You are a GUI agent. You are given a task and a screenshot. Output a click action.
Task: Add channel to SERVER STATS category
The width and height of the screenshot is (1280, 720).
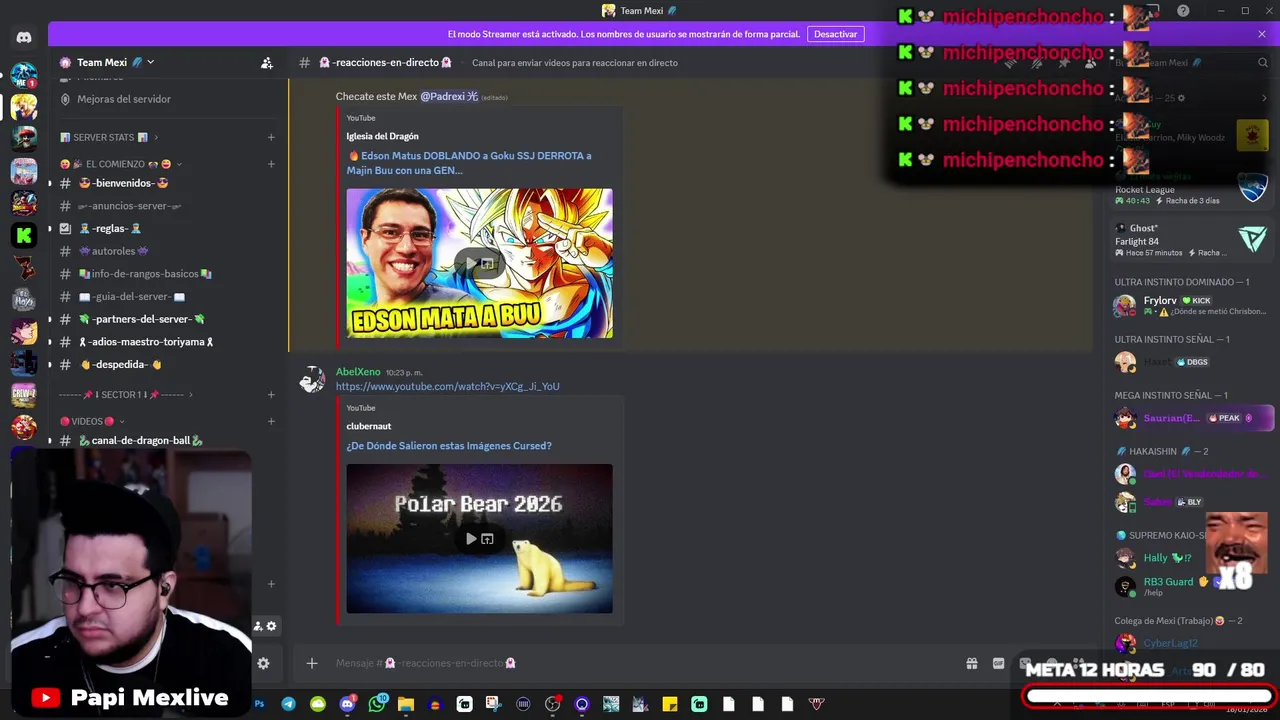point(271,137)
